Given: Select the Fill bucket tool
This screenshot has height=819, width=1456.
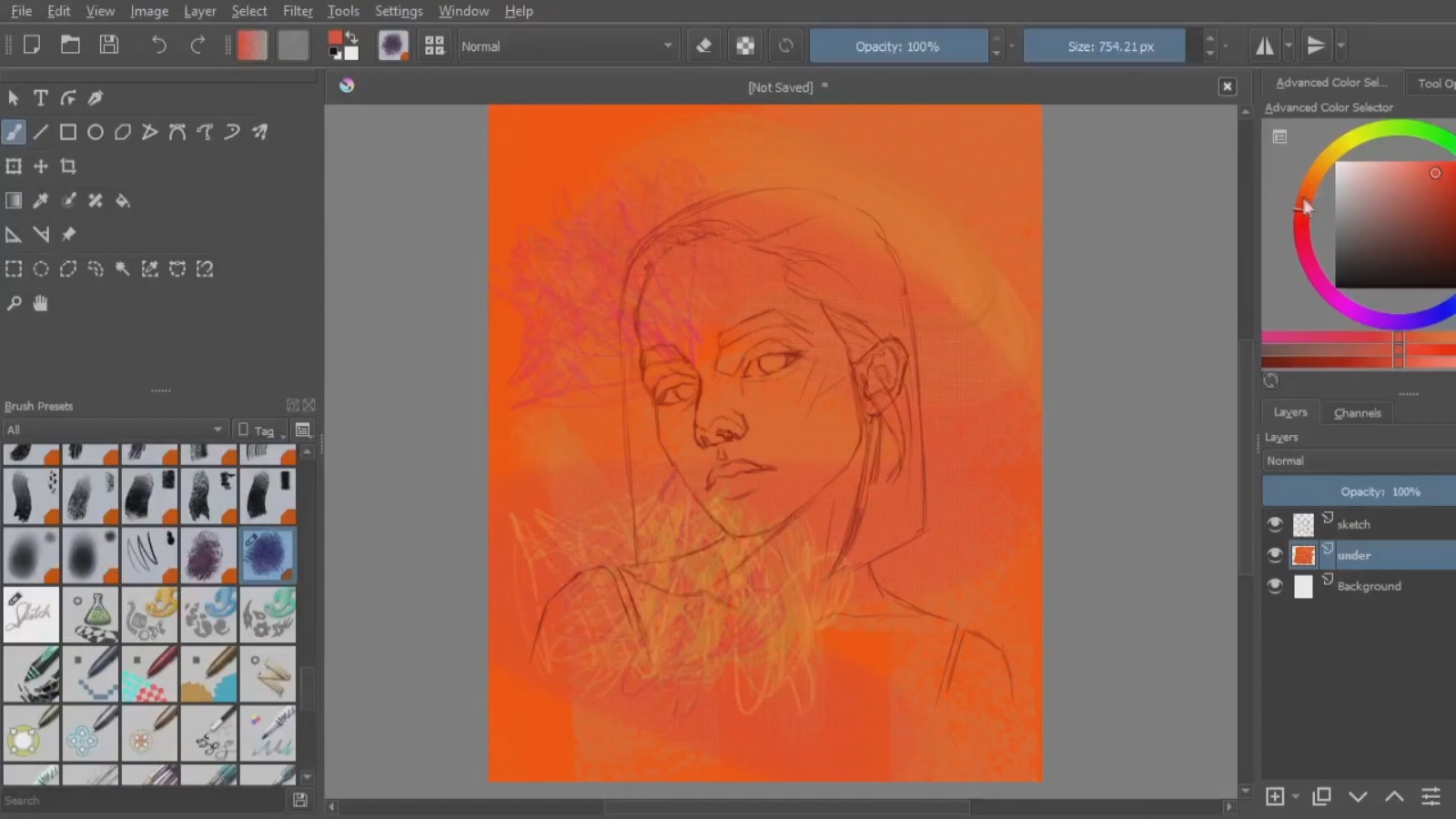Looking at the screenshot, I should click(x=123, y=200).
